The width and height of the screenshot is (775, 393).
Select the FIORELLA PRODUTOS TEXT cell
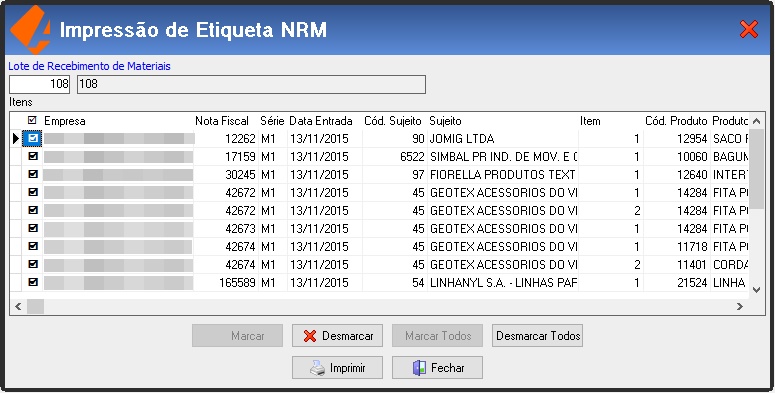click(502, 175)
